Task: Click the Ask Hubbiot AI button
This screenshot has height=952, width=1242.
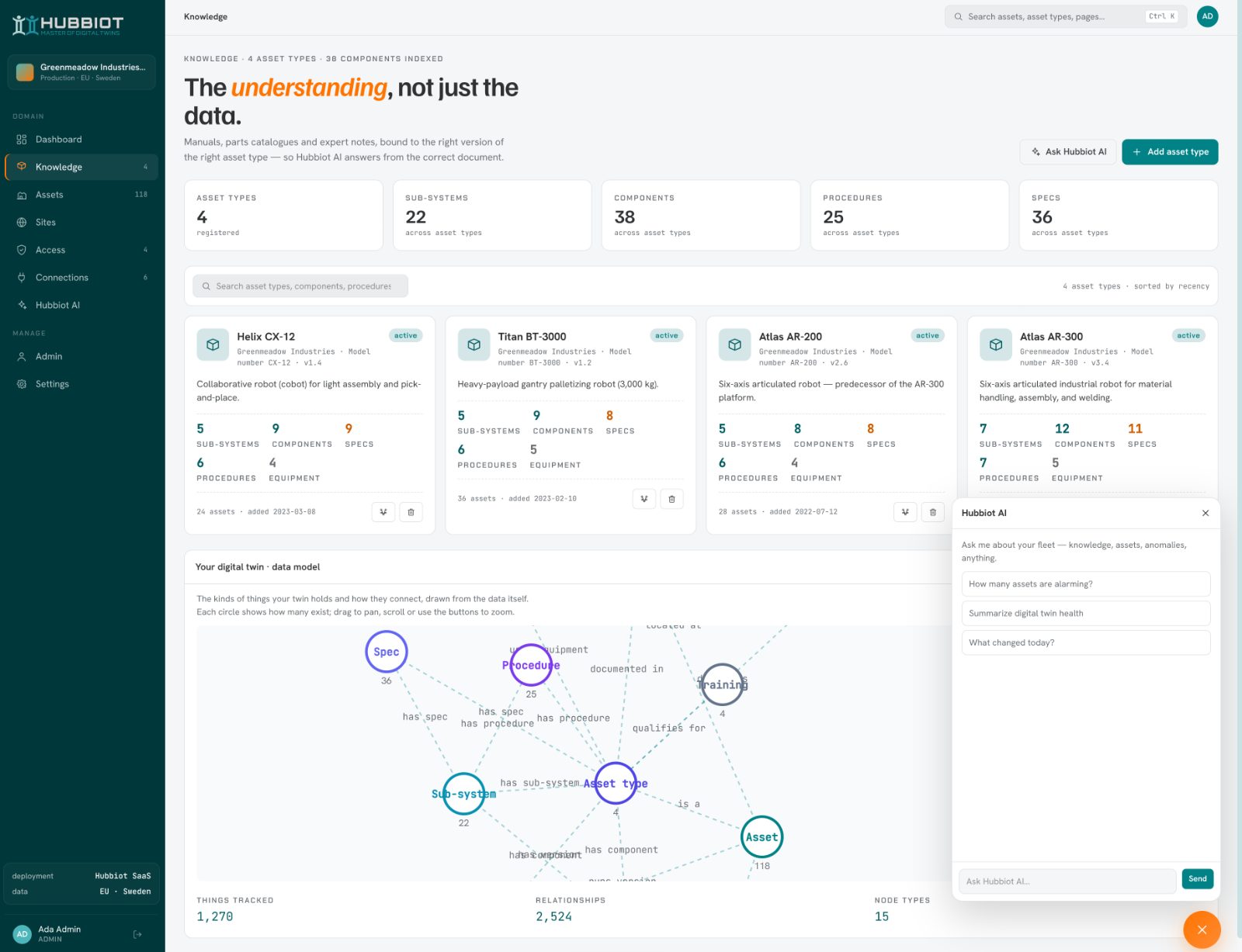Action: (x=1068, y=152)
